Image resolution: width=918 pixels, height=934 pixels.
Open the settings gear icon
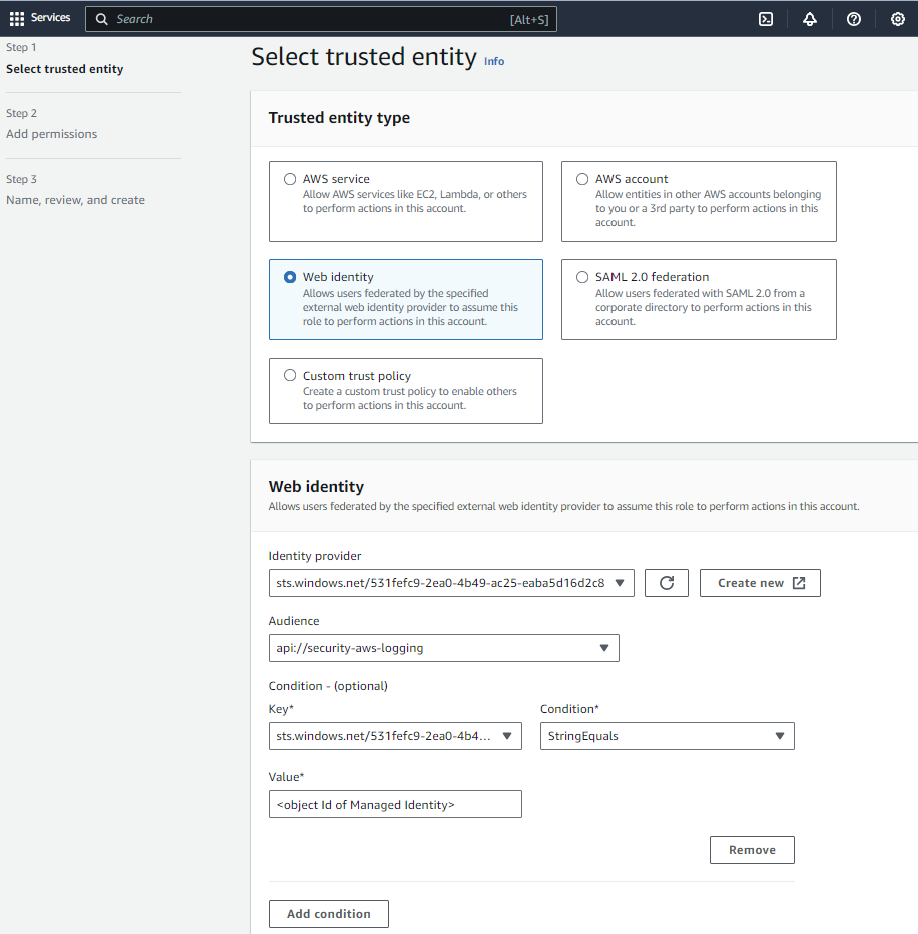[898, 19]
